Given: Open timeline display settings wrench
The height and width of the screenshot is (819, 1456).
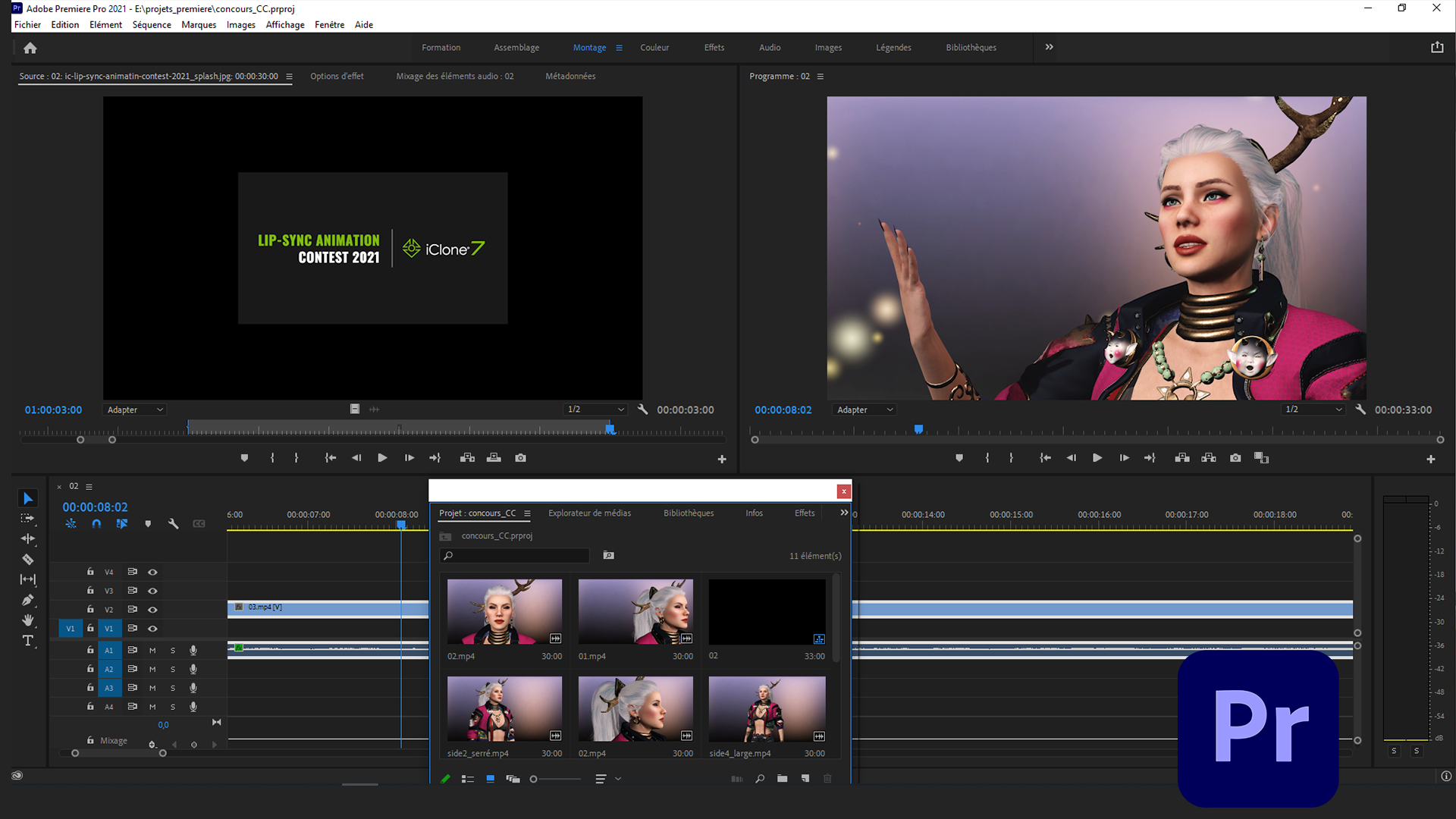Looking at the screenshot, I should click(173, 524).
